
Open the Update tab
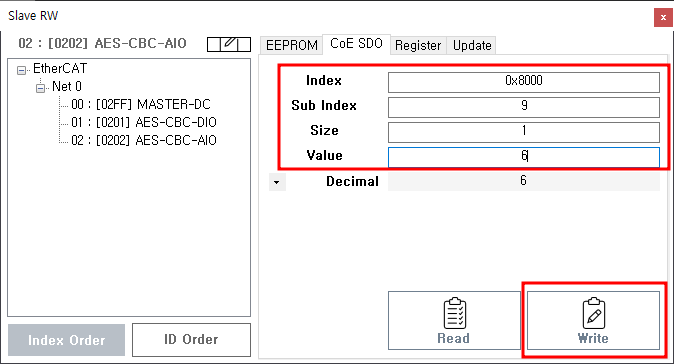[472, 45]
